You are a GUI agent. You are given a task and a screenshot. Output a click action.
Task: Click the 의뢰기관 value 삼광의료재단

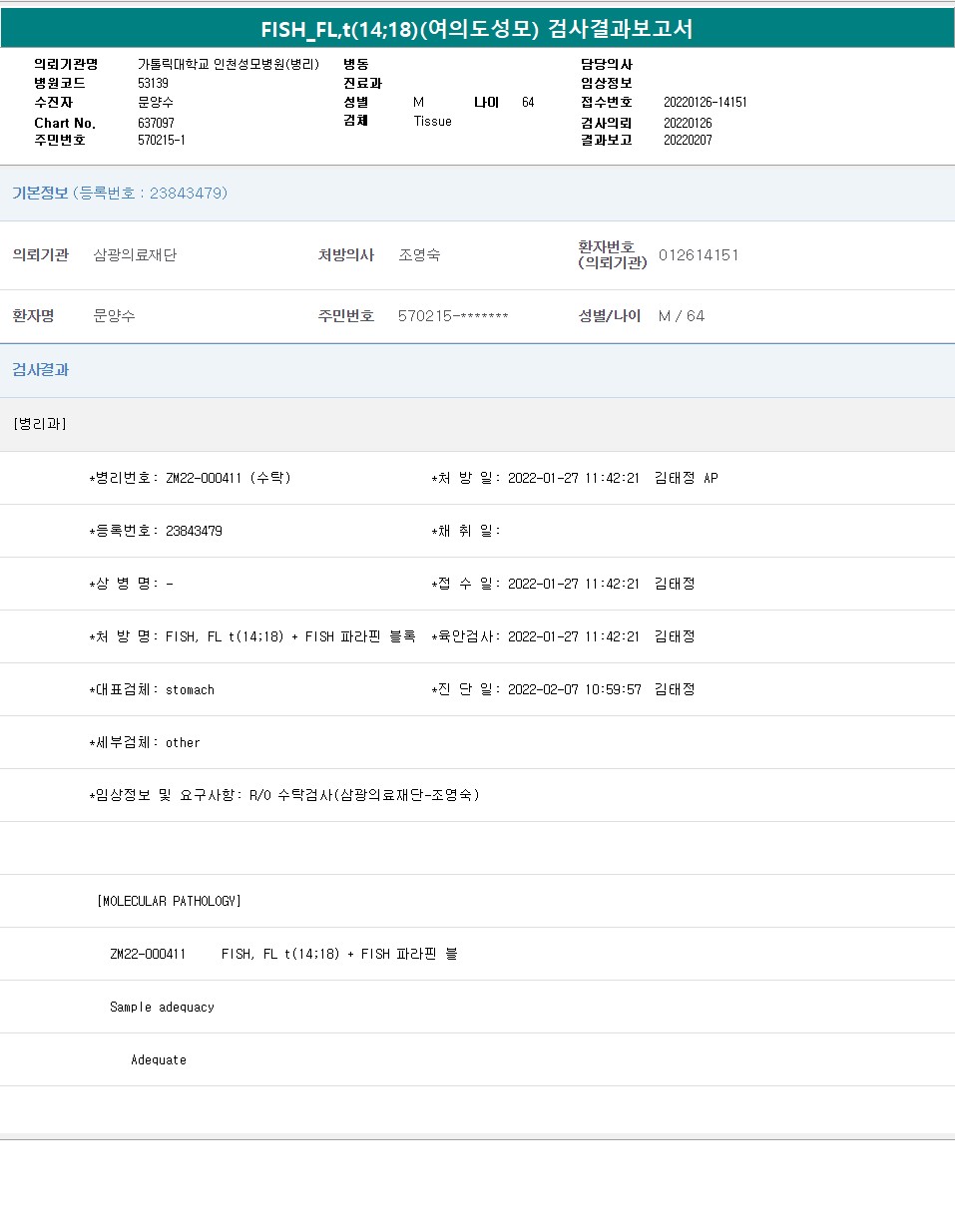pos(135,254)
